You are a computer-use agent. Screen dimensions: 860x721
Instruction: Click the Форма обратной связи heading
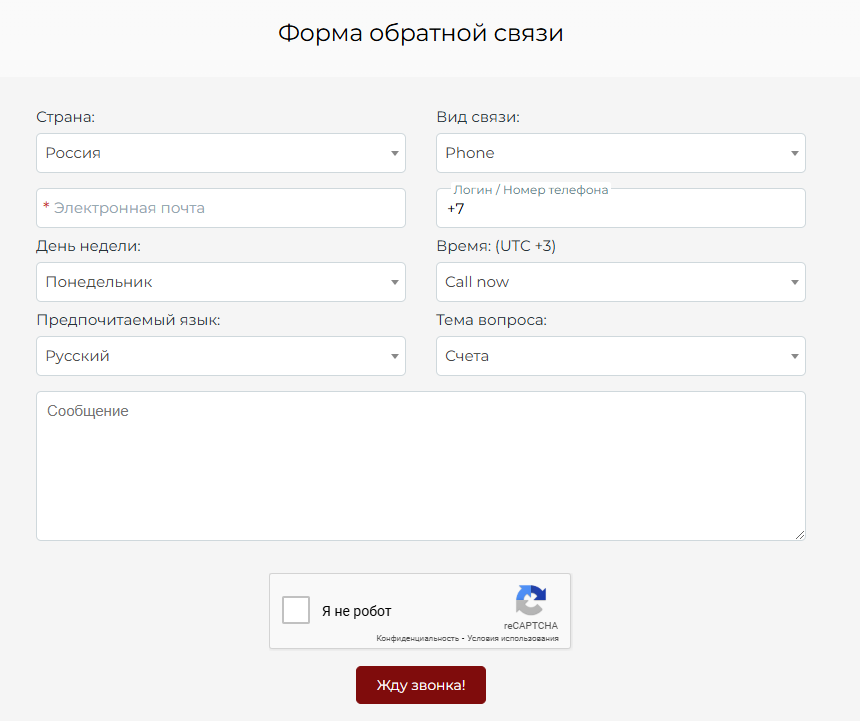tap(420, 33)
